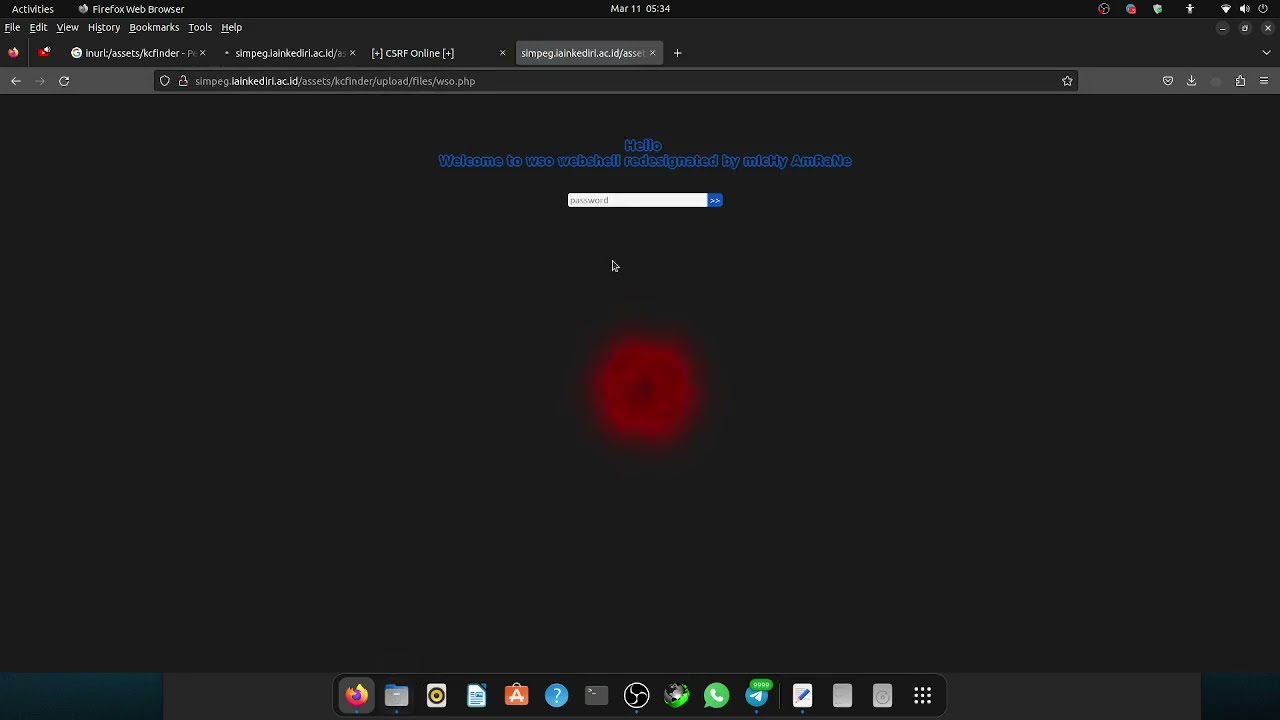Open the clock showing Mar 11 05:34
The height and width of the screenshot is (720, 1280).
[x=640, y=9]
